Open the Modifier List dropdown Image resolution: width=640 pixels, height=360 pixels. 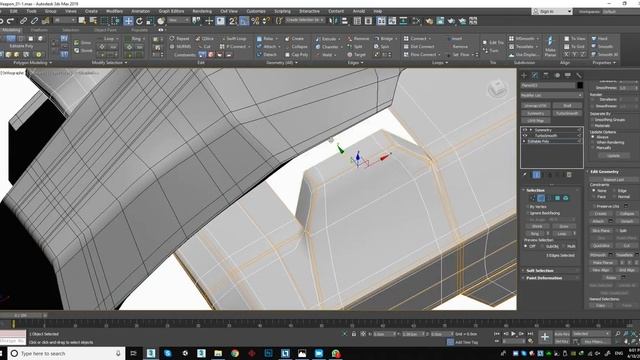point(551,95)
